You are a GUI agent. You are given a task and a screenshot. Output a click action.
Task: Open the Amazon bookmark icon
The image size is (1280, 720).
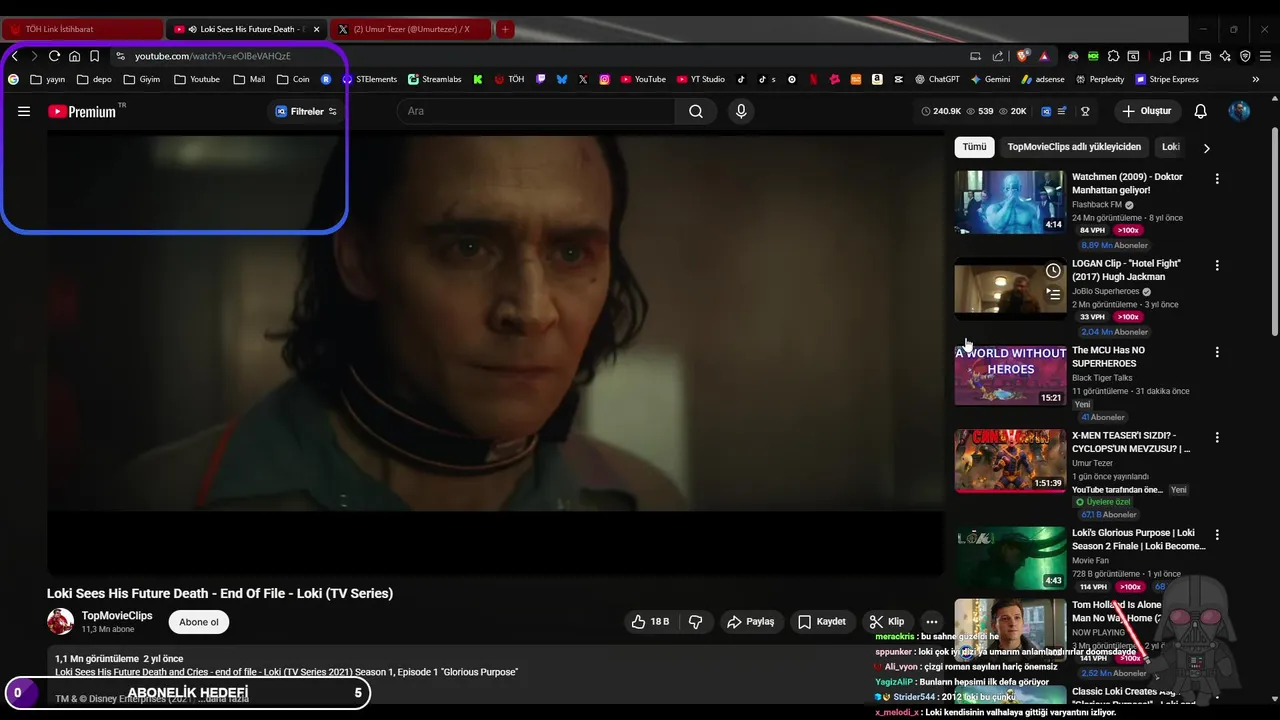point(877,79)
